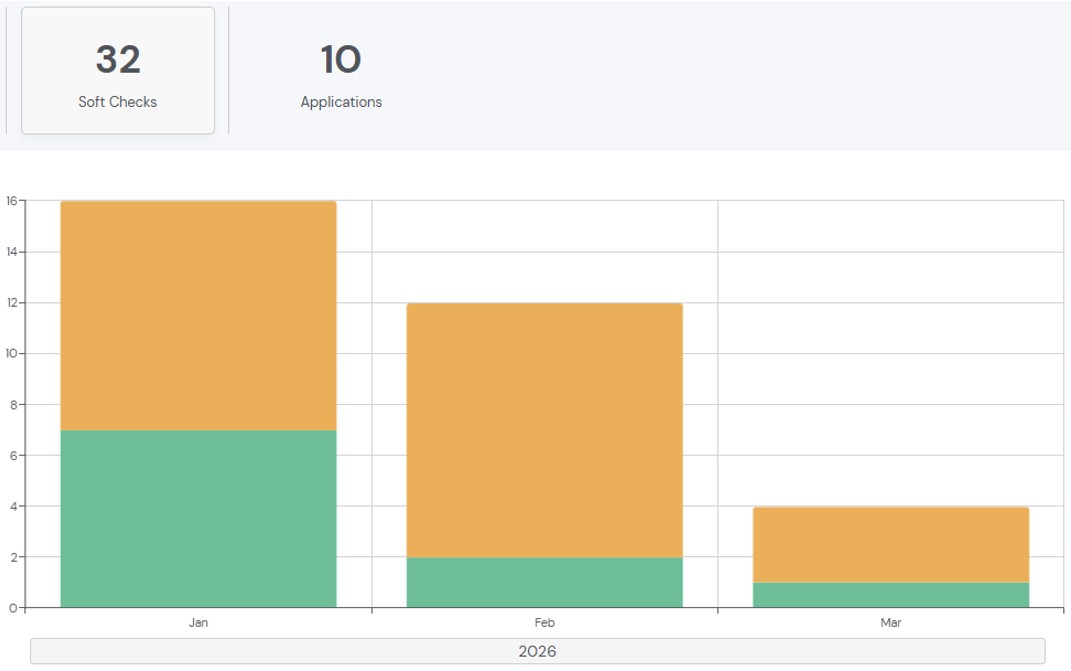Image resolution: width=1071 pixels, height=671 pixels.
Task: Click the 0 label at y-axis origin
Action: (13, 608)
